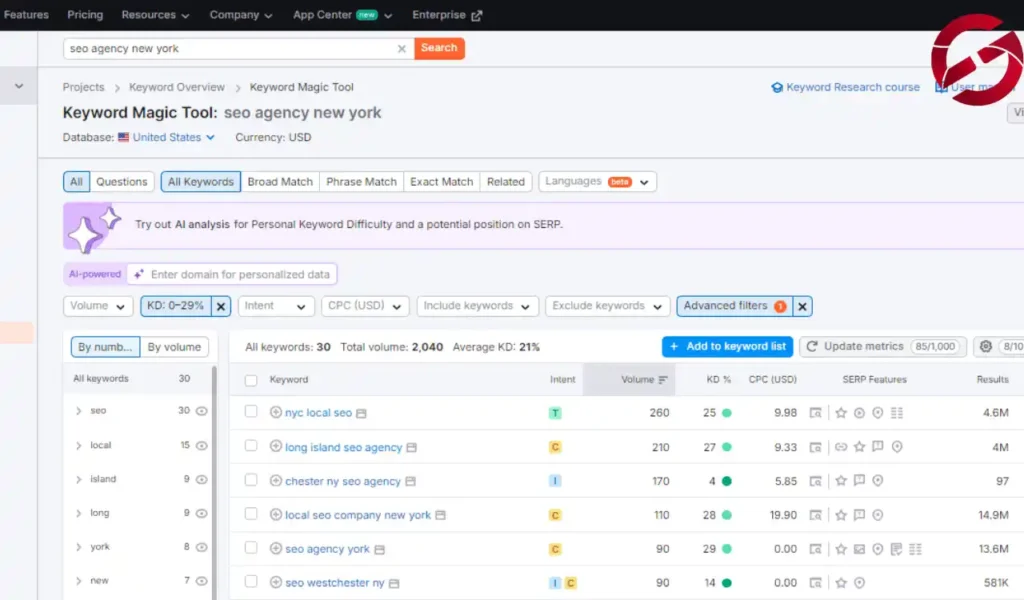Click the gear settings icon near Update metrics
This screenshot has width=1024, height=600.
987,346
